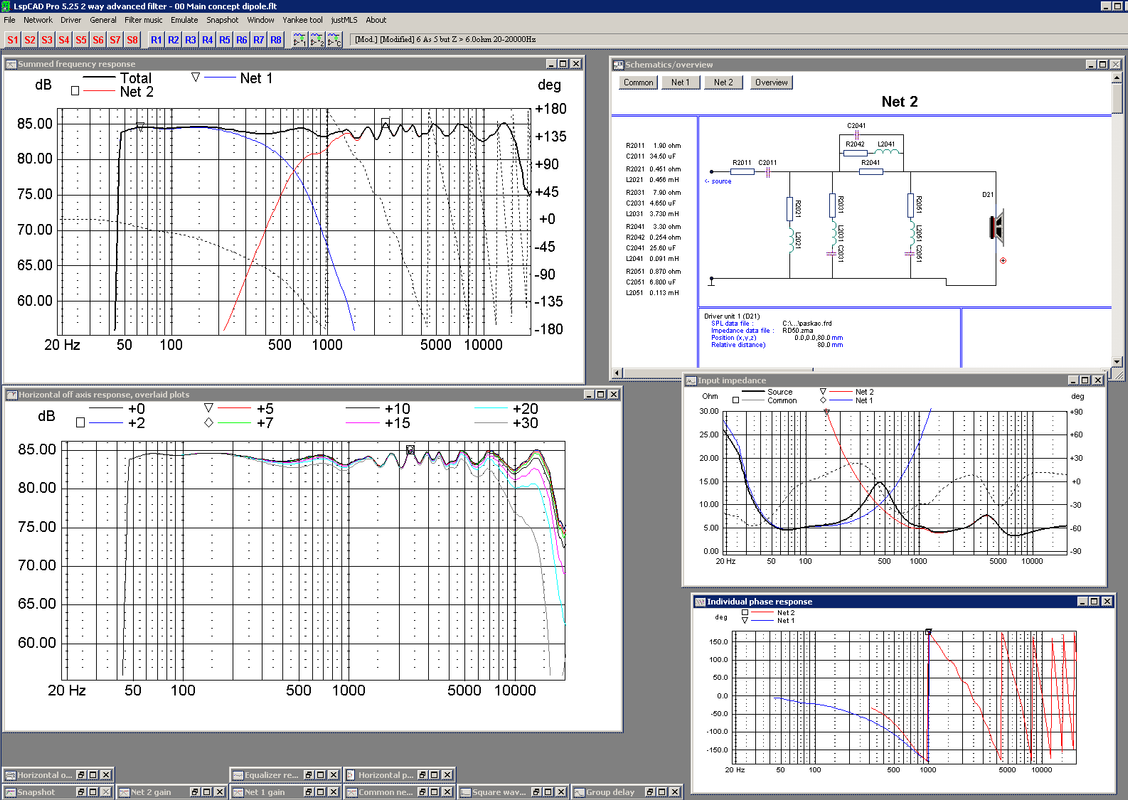Click the Net 2 button in Schematics window
1128x800 pixels.
(723, 83)
